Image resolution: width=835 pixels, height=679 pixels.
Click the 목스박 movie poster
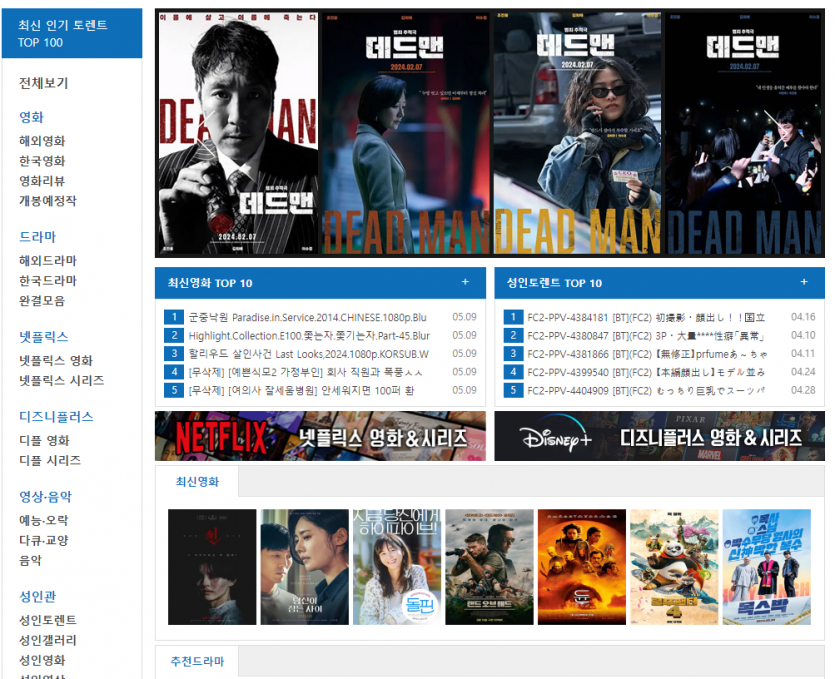coord(766,567)
